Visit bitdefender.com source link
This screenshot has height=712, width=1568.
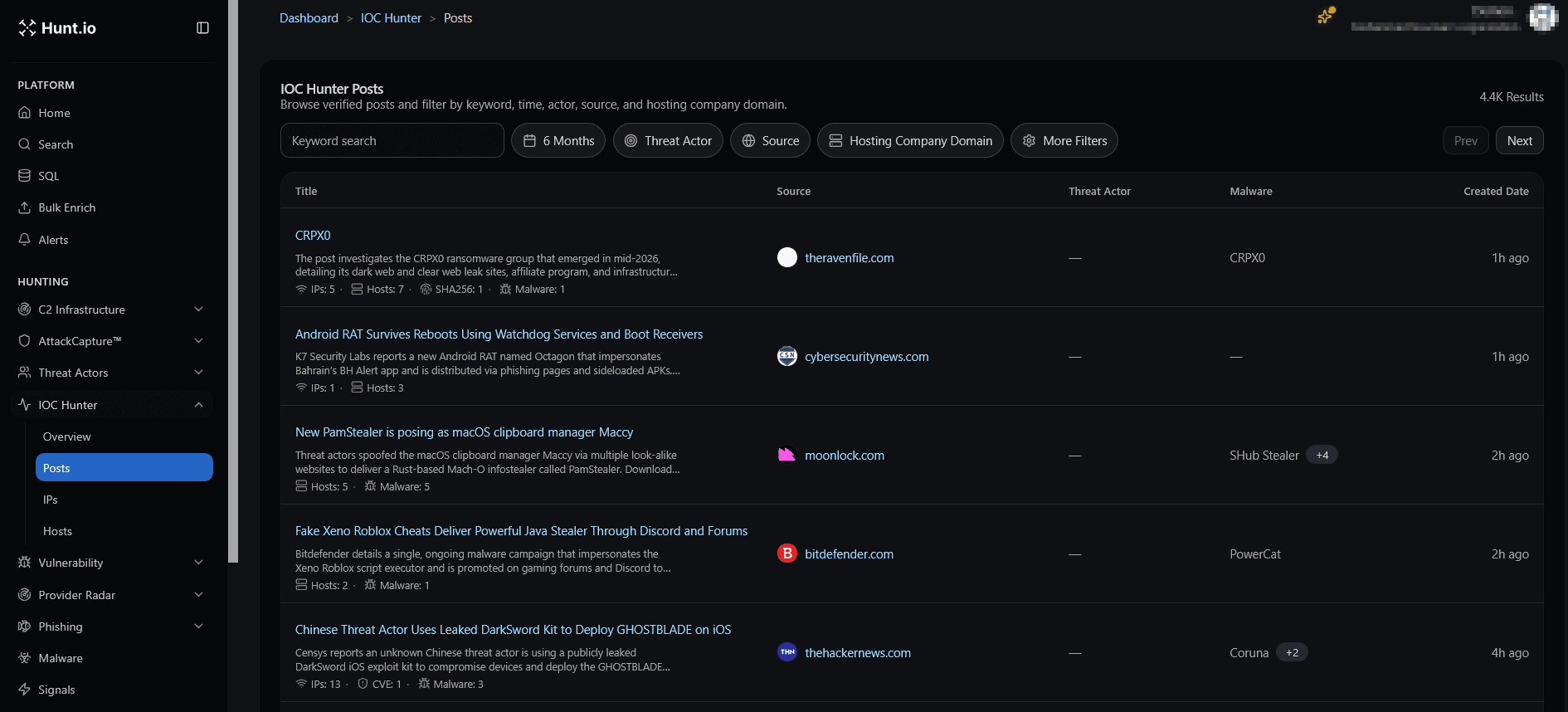point(849,554)
